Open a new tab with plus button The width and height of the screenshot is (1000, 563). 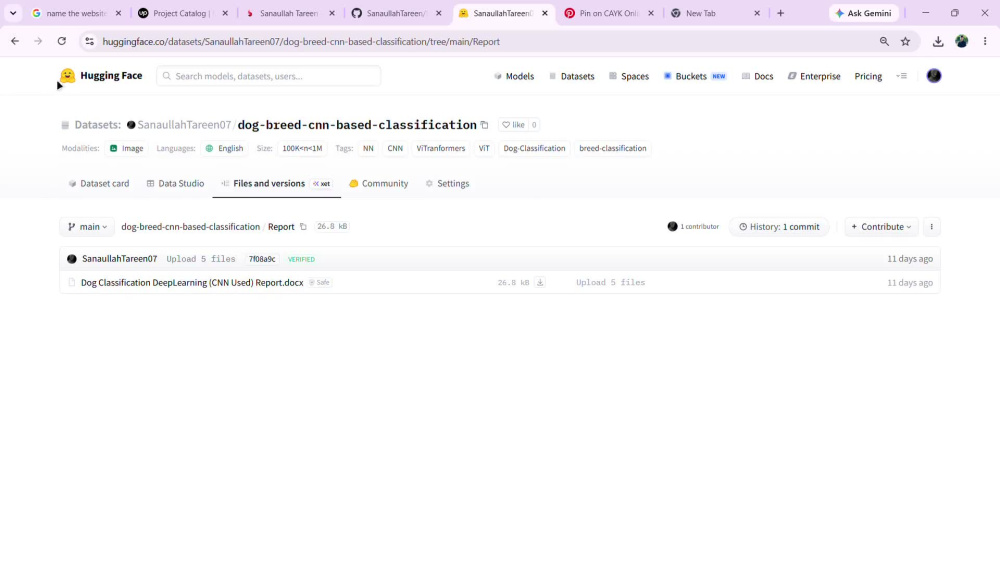tap(781, 13)
